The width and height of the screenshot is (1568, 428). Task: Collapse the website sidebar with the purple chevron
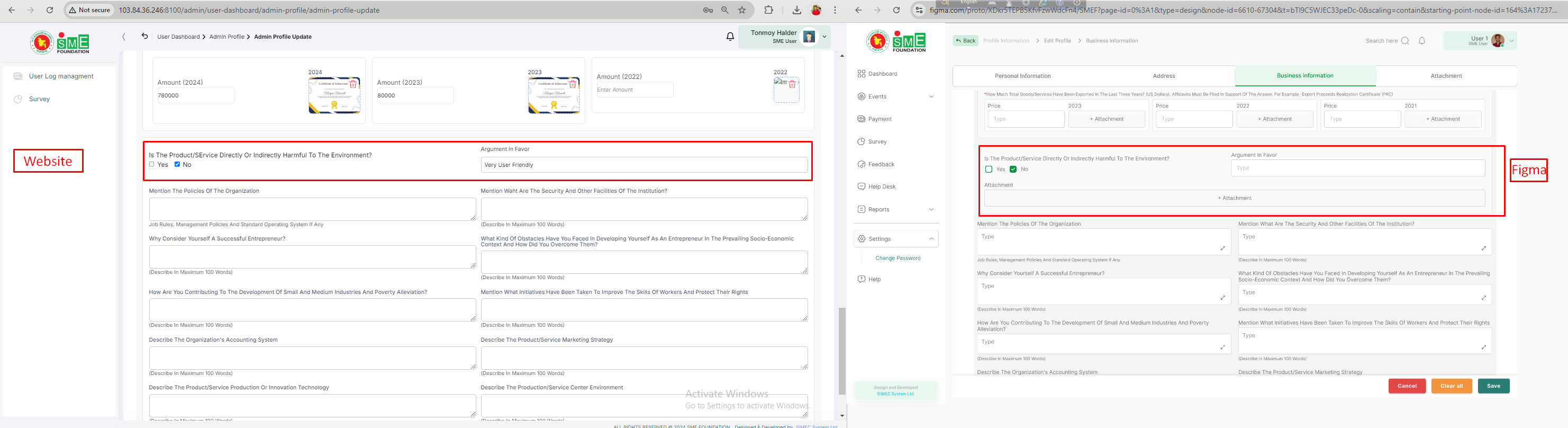point(123,37)
